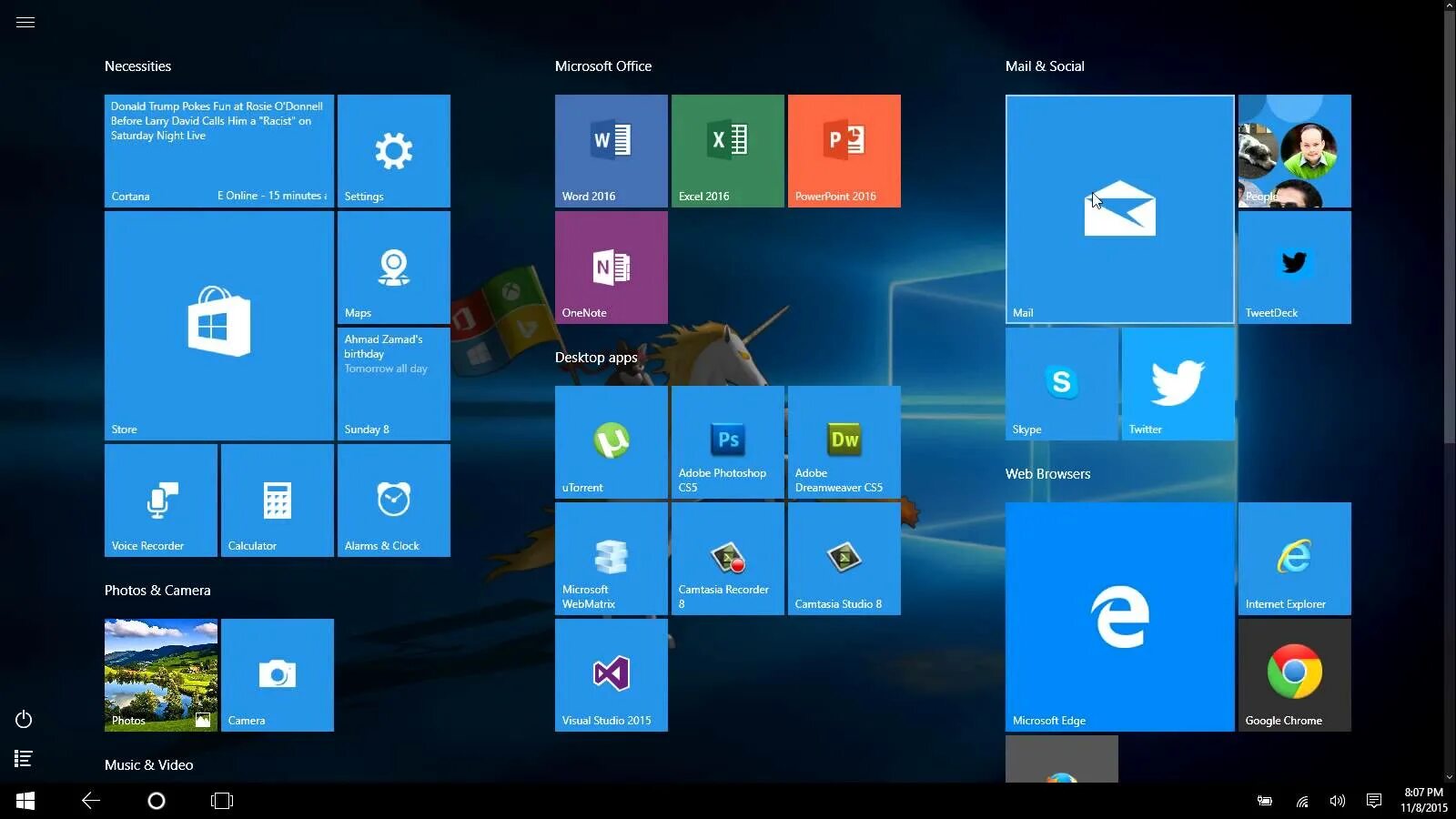Launch TweetDeck
This screenshot has width=1456, height=819.
(1295, 268)
